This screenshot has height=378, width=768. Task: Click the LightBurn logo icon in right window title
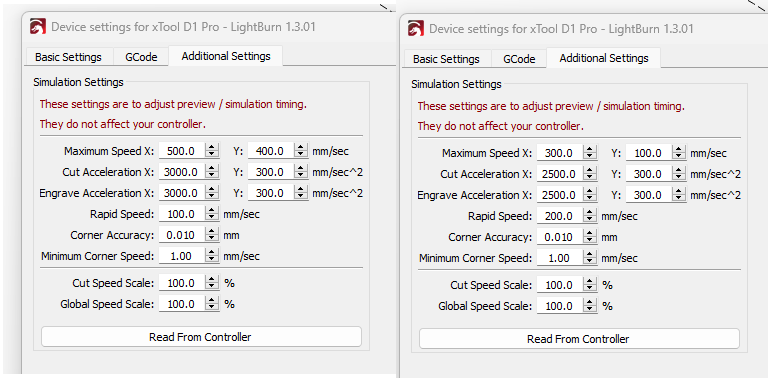pyautogui.click(x=416, y=29)
